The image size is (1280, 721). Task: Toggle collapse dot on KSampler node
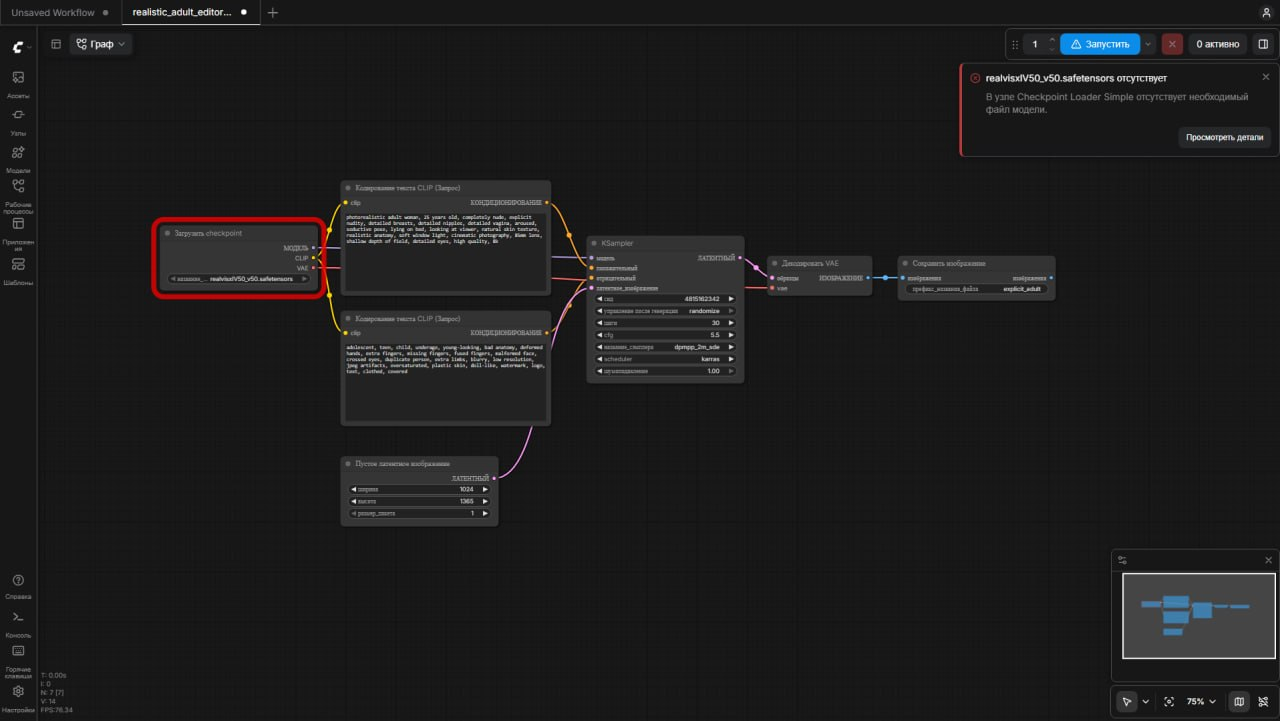point(594,243)
